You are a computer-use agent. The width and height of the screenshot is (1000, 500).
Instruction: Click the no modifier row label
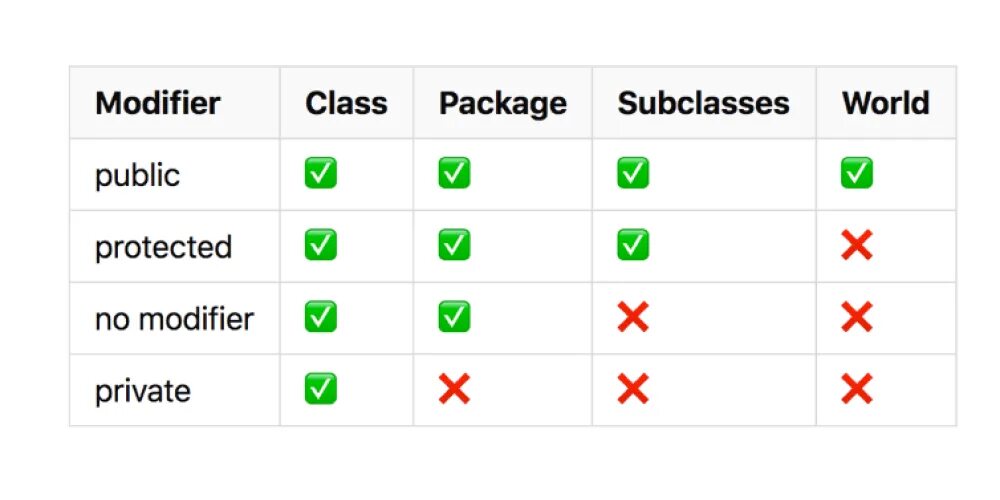[x=174, y=319]
